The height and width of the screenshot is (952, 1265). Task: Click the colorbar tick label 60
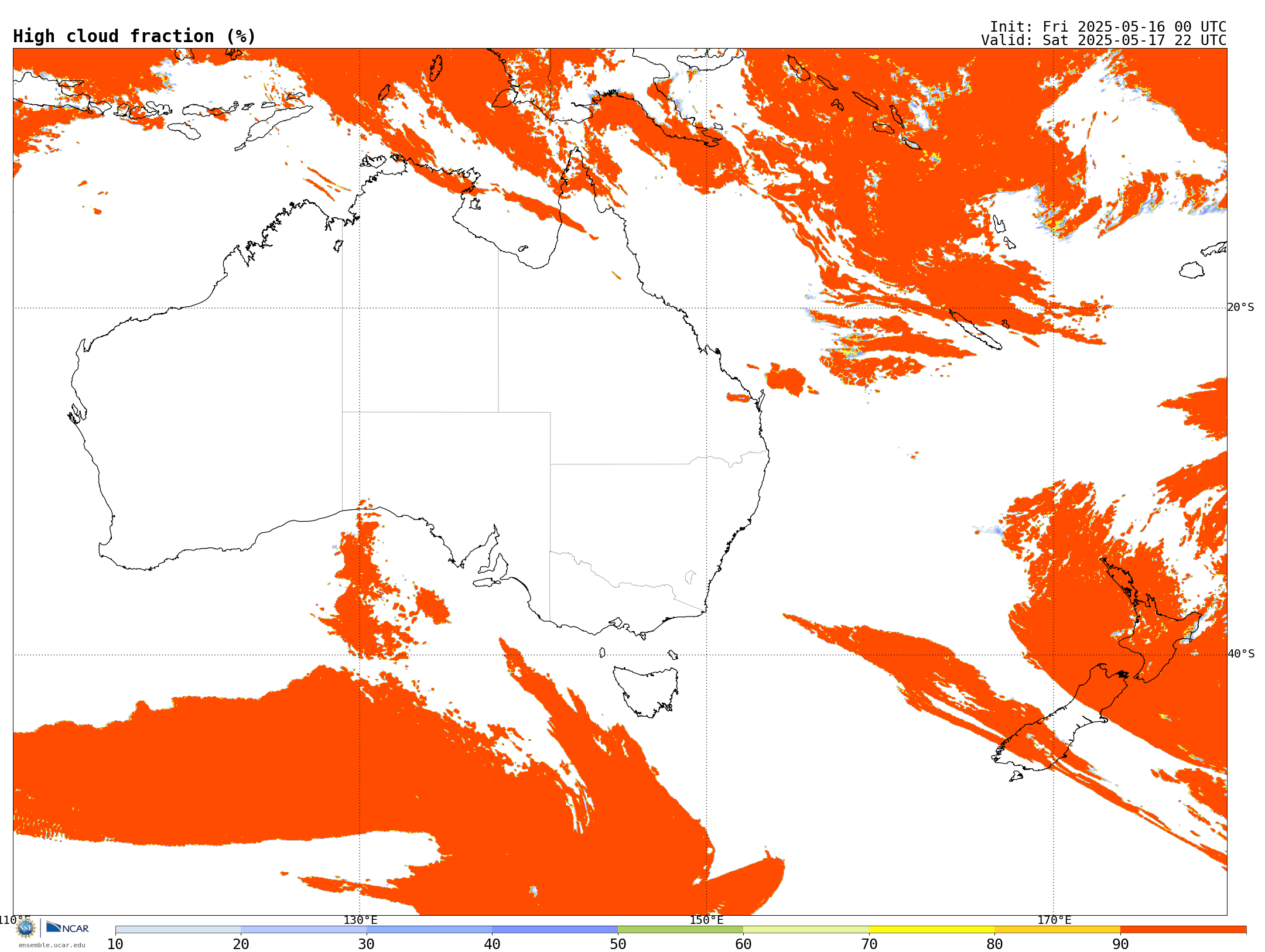coord(743,944)
